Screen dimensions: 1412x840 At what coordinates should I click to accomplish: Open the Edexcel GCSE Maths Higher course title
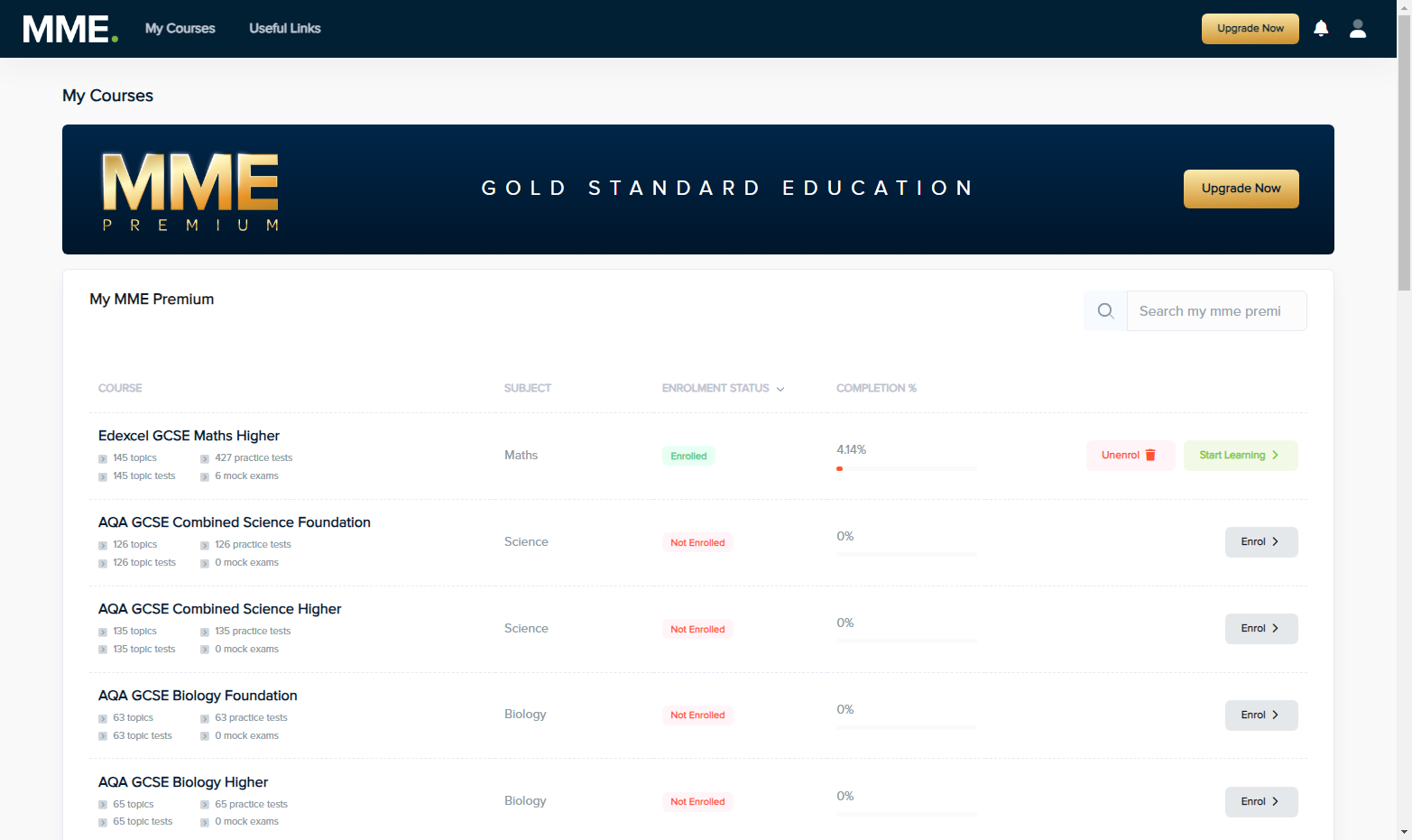click(x=189, y=436)
